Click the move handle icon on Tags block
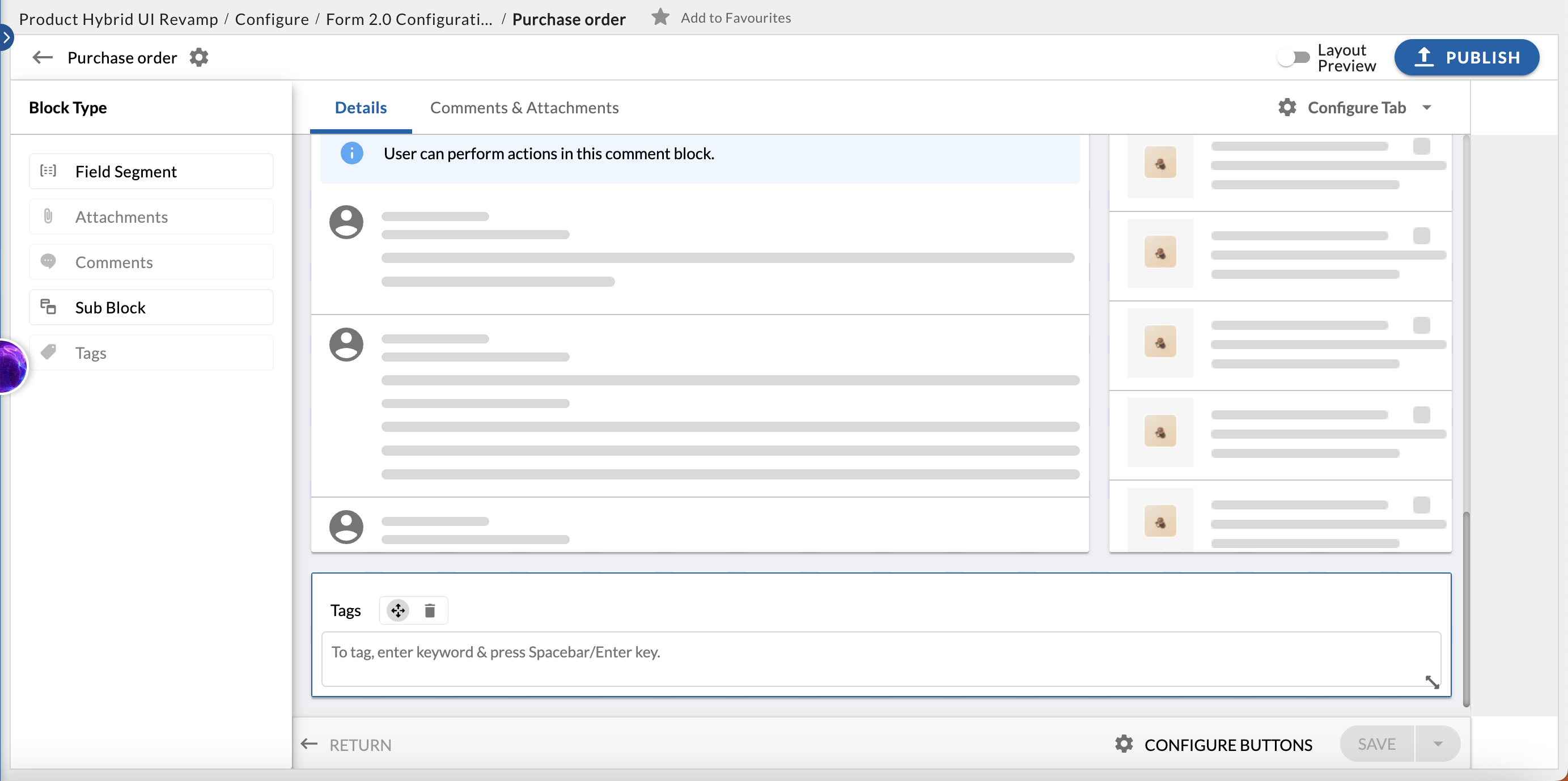The image size is (1568, 781). [x=397, y=610]
